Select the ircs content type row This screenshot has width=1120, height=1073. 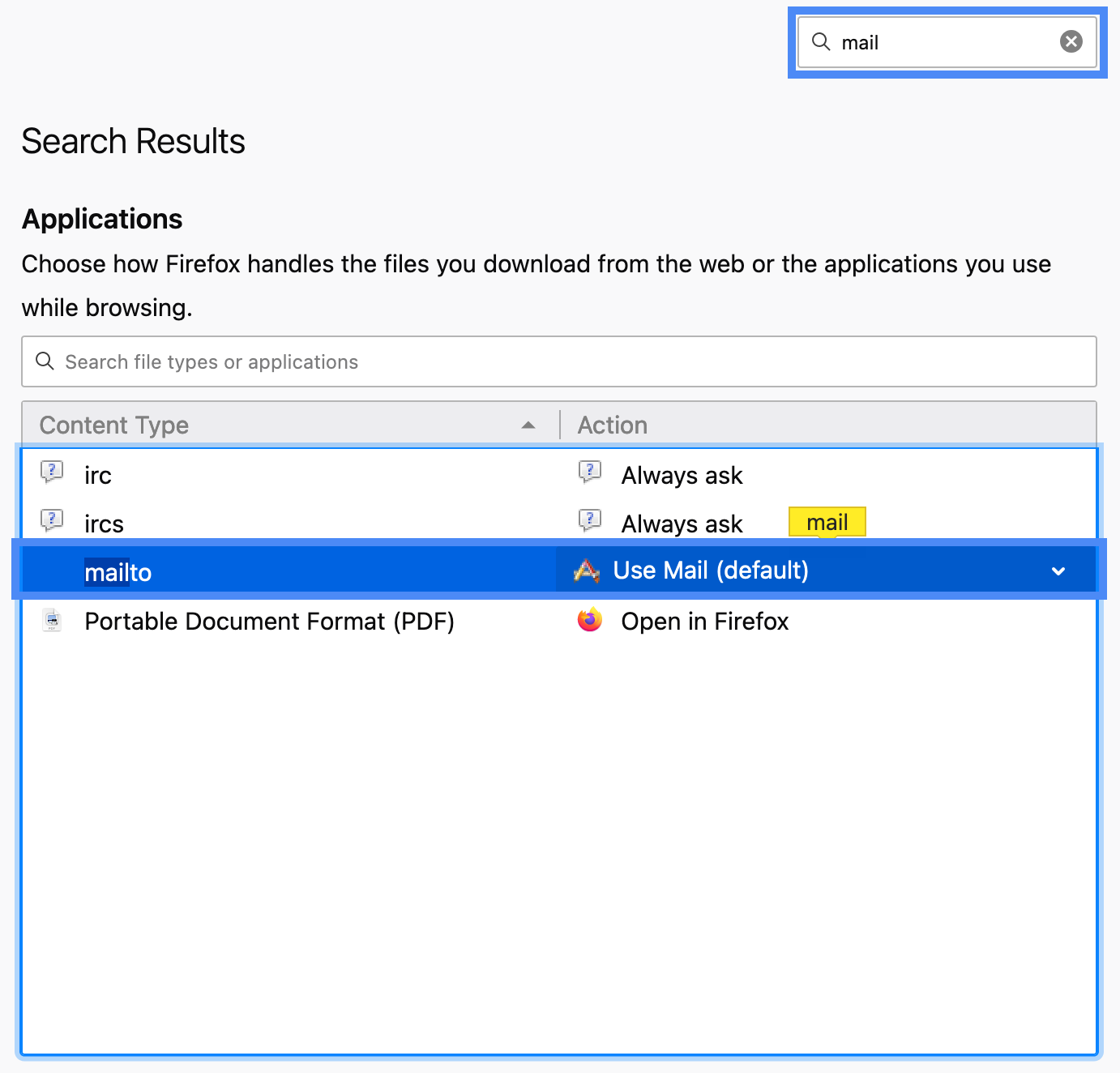coord(243,524)
